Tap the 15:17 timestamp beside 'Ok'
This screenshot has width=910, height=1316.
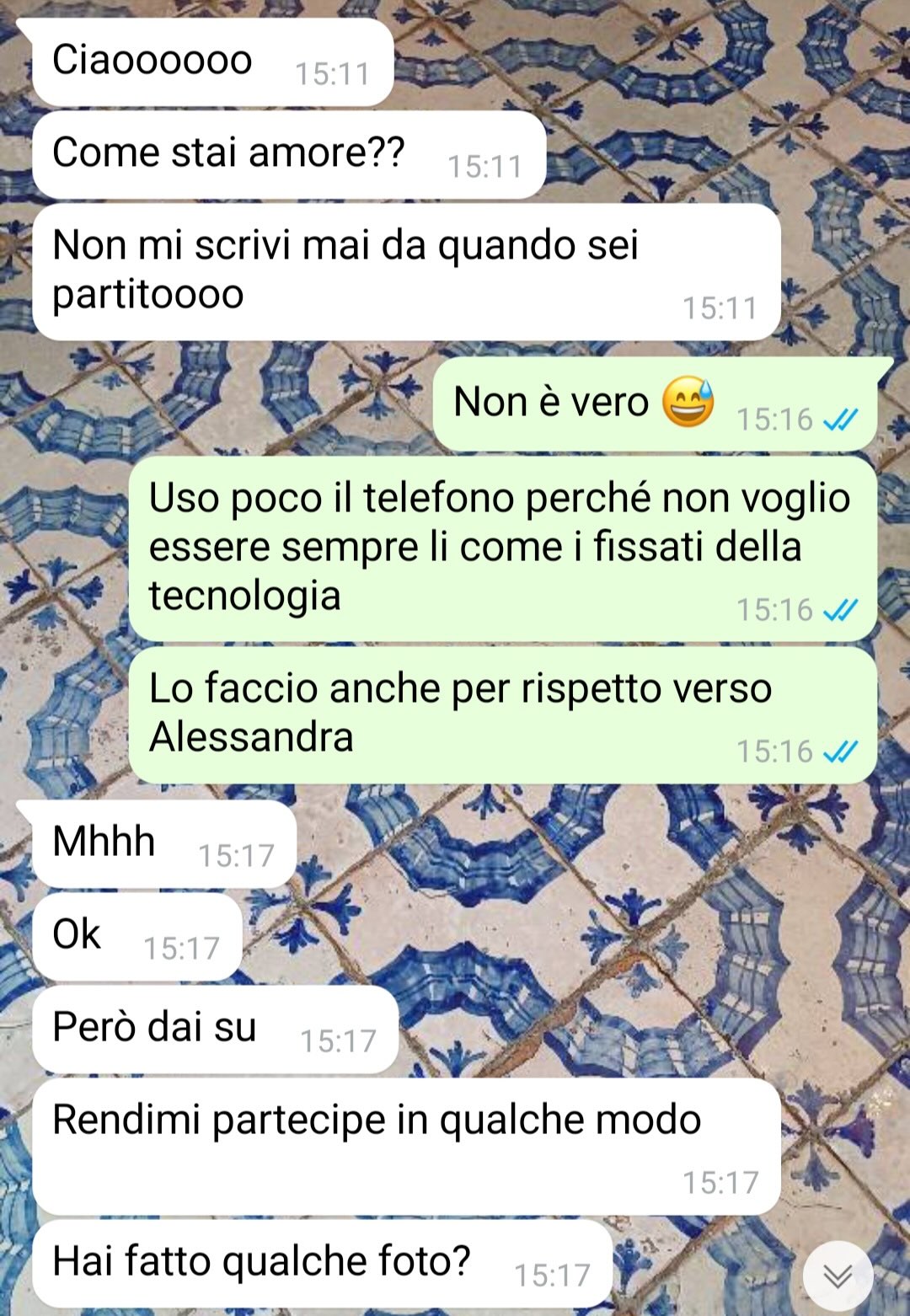(181, 949)
